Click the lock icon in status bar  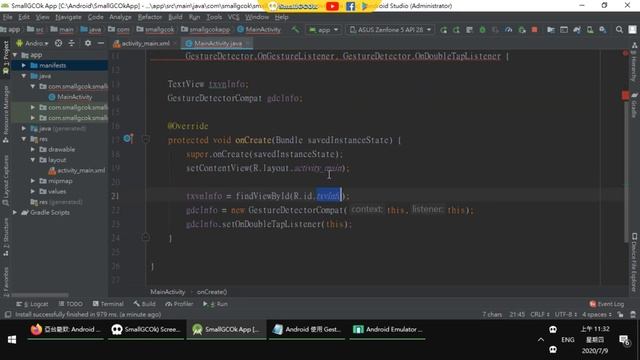[620, 315]
